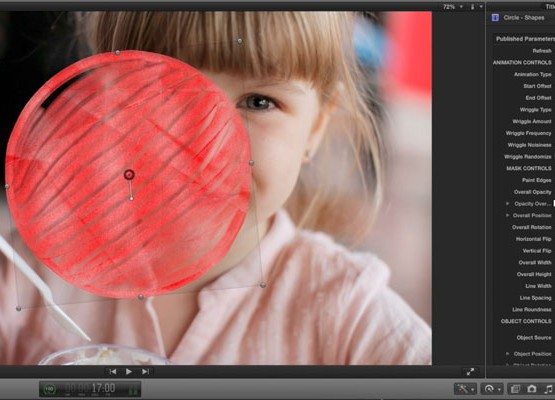Select the Line Width parameter
This screenshot has width=555, height=400.
(x=538, y=286)
